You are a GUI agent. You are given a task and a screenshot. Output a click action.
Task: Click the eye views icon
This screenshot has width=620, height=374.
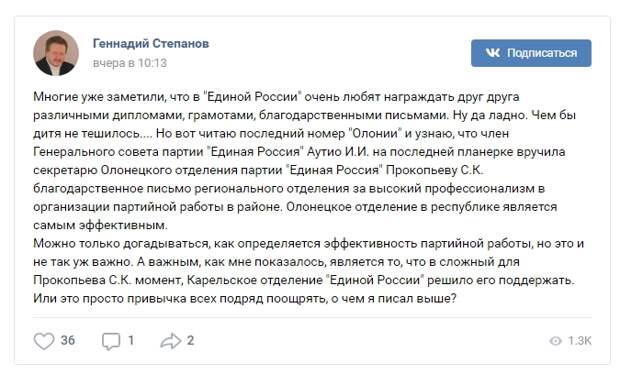tap(556, 341)
